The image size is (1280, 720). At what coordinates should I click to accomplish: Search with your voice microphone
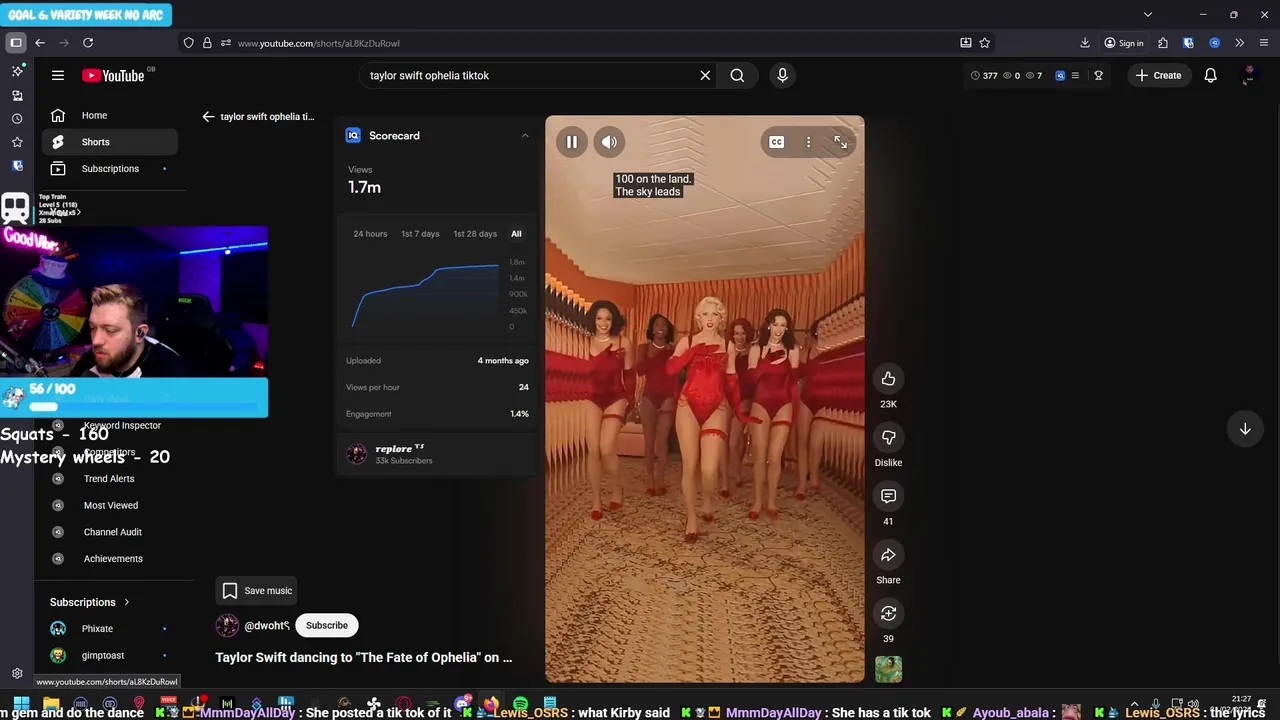782,75
